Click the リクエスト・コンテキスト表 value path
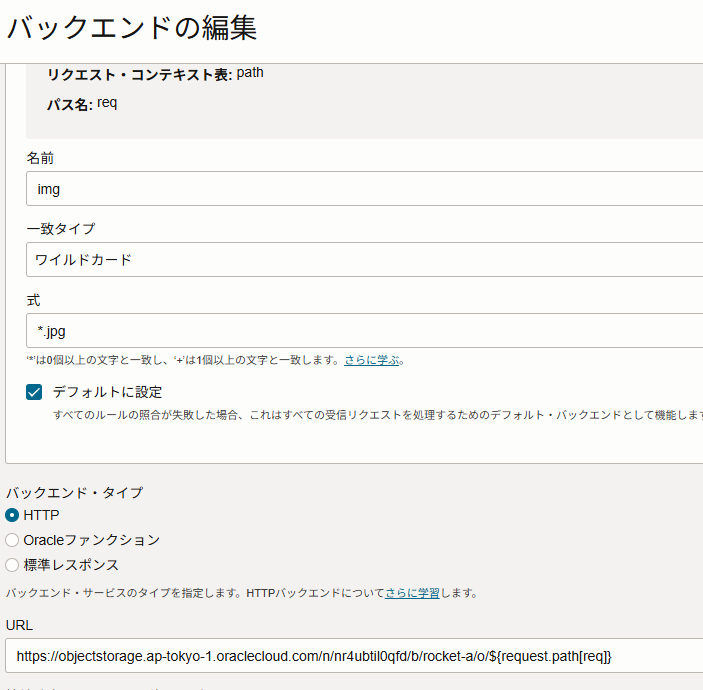This screenshot has width=703, height=690. [250, 73]
